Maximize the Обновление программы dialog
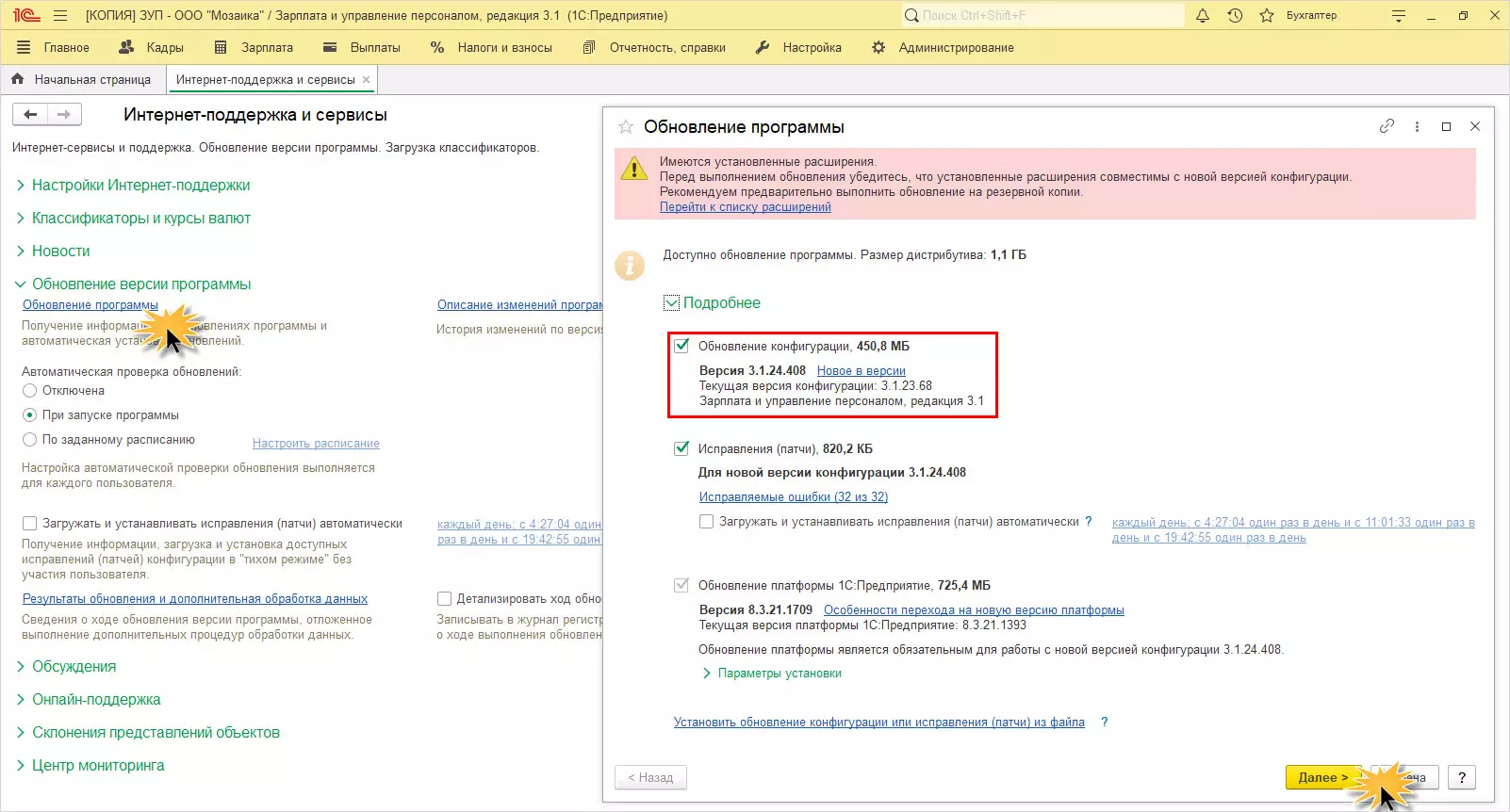Image resolution: width=1510 pixels, height=812 pixels. click(x=1446, y=126)
